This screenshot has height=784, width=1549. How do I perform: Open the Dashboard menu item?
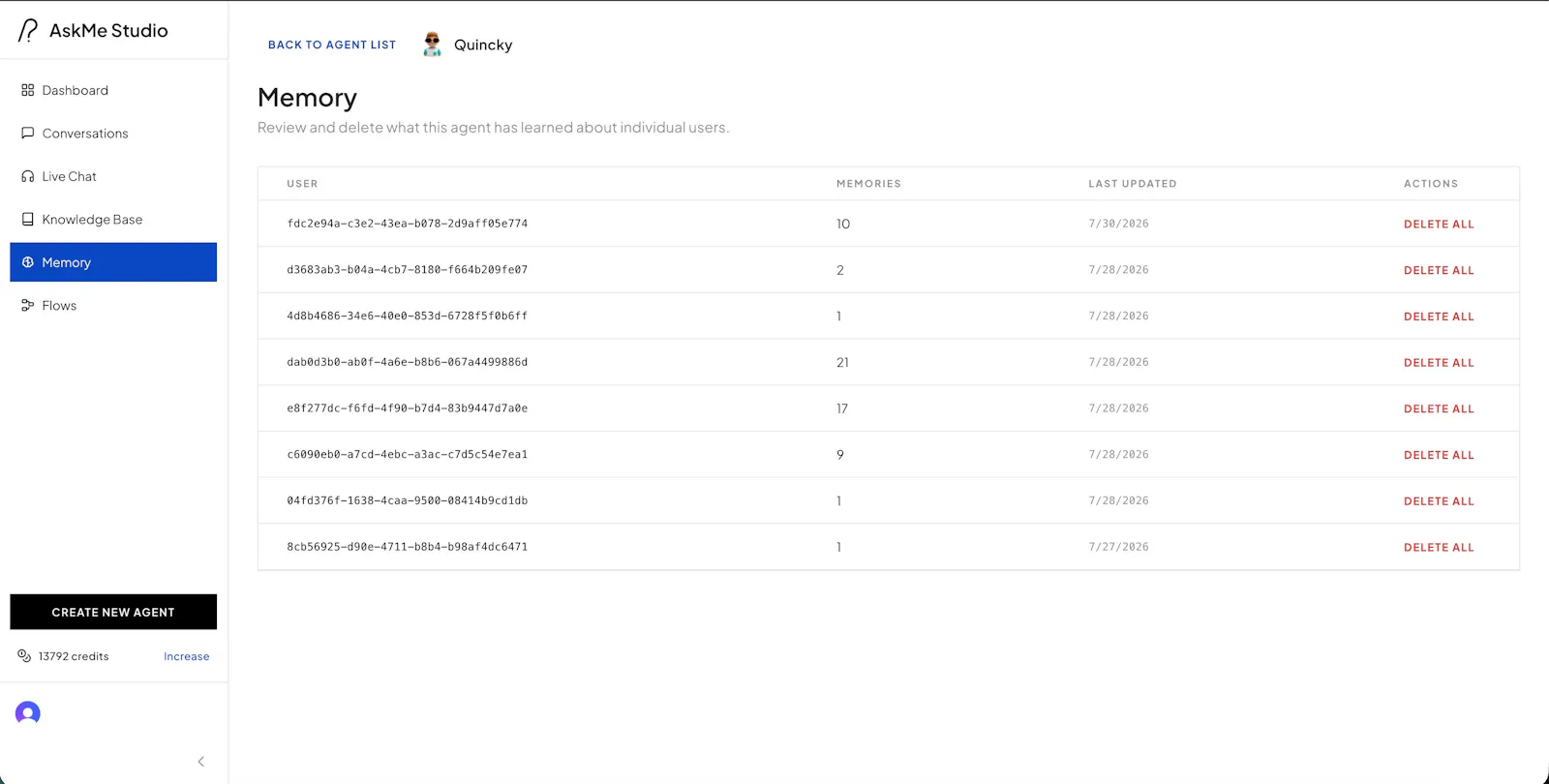(113, 90)
